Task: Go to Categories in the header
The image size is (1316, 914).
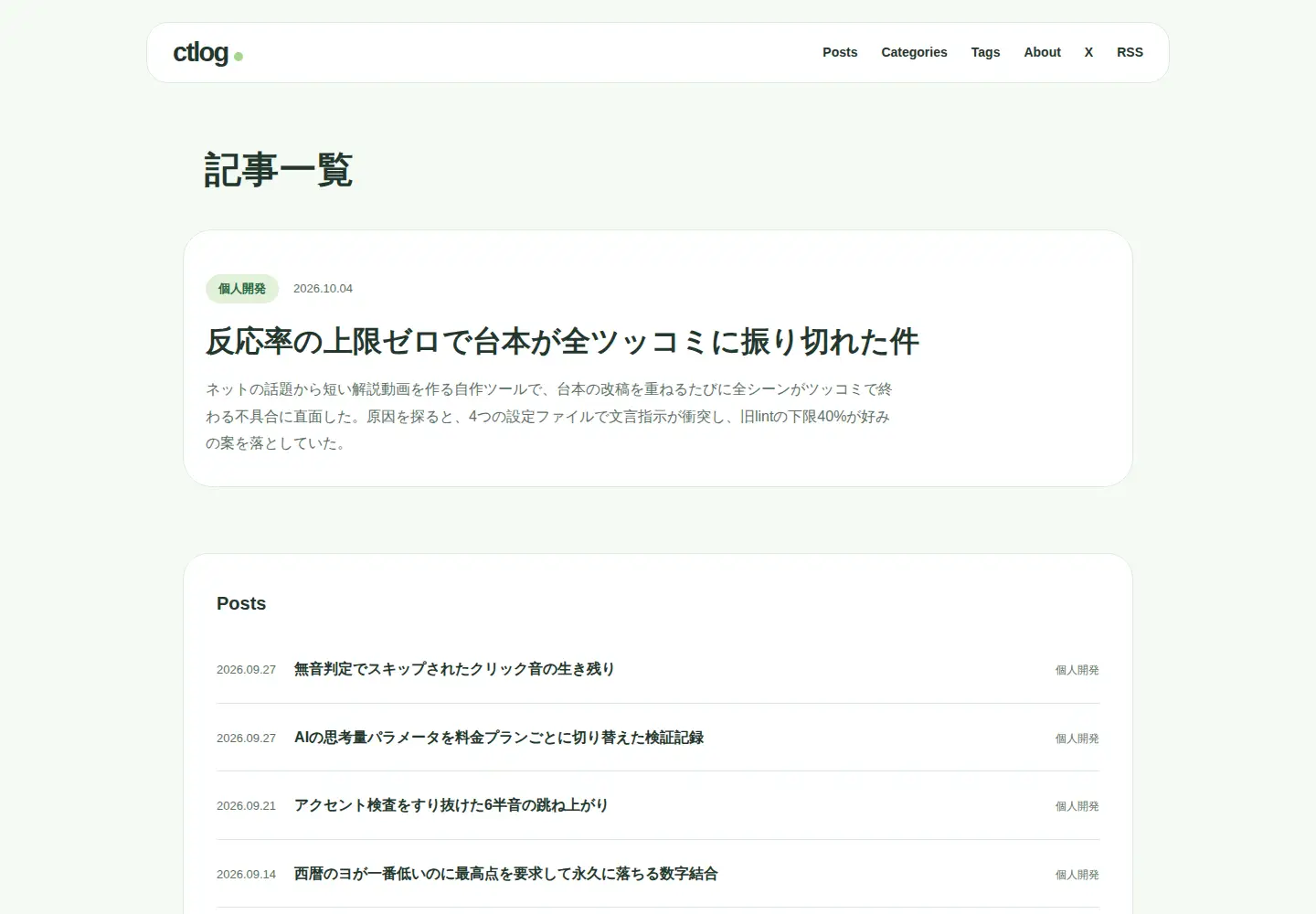Action: [914, 52]
